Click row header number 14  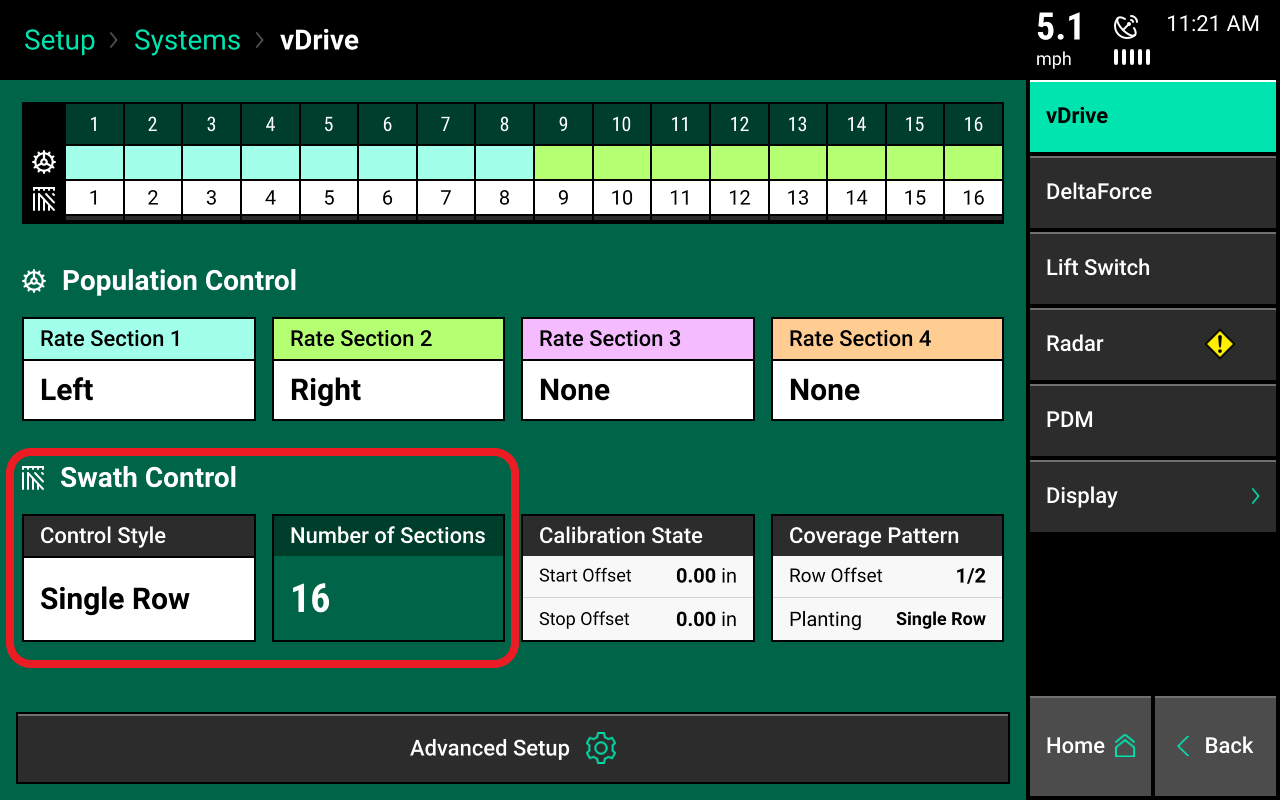856,124
